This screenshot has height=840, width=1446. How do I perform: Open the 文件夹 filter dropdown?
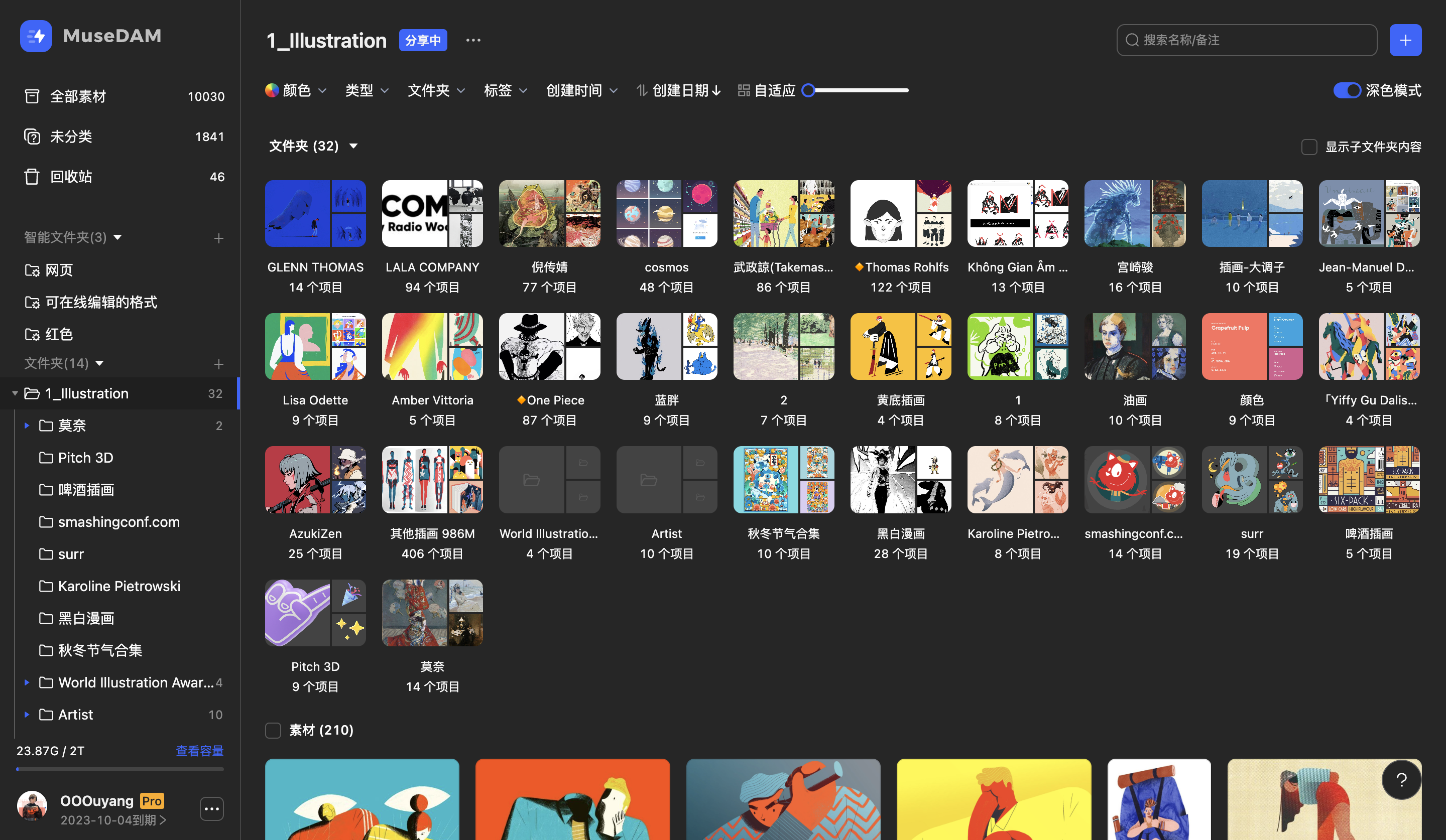[x=436, y=91]
